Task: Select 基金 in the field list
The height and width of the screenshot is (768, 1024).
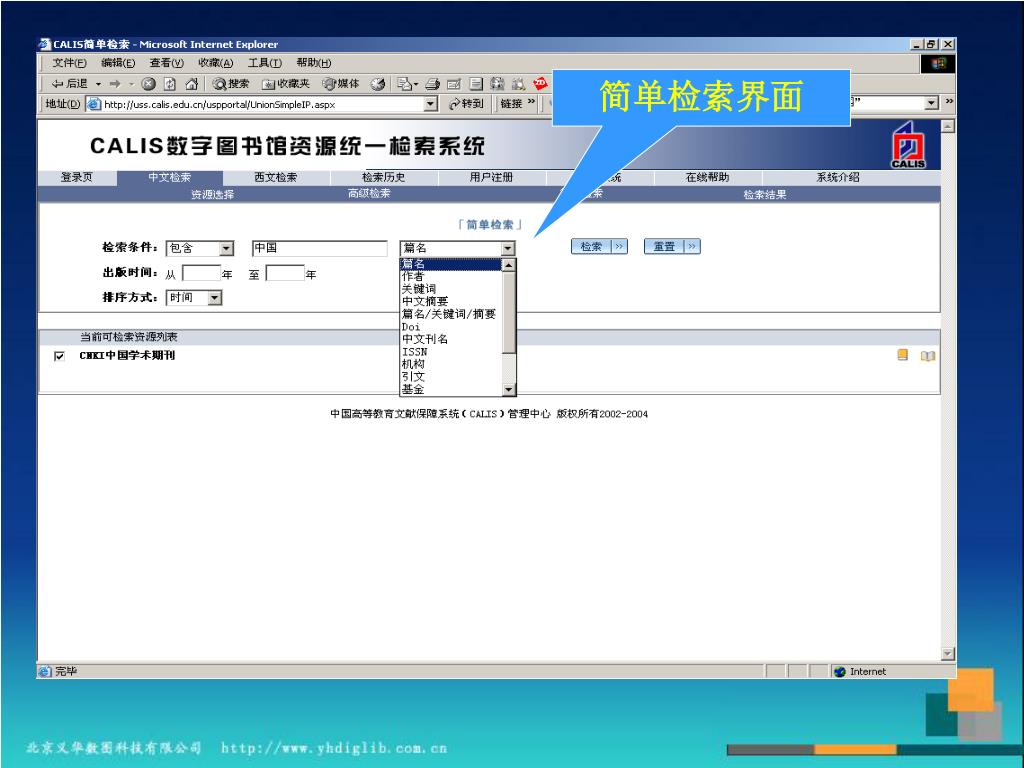Action: (x=451, y=389)
